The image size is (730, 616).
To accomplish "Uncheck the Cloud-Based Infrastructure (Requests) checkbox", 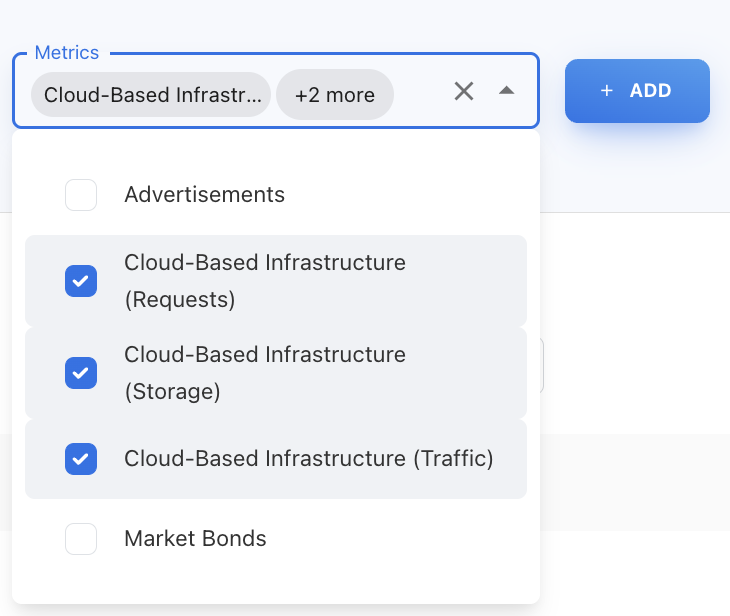I will 81,281.
